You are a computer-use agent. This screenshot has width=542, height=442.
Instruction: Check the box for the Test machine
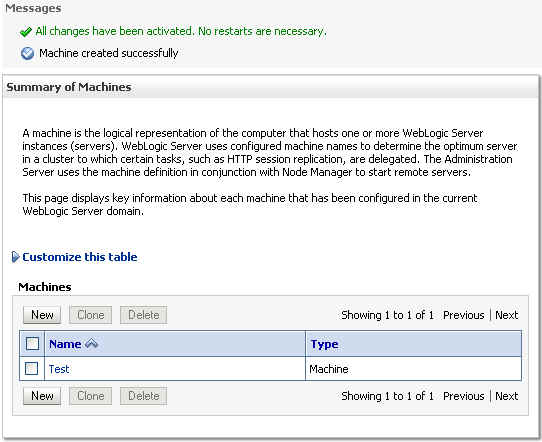31,368
